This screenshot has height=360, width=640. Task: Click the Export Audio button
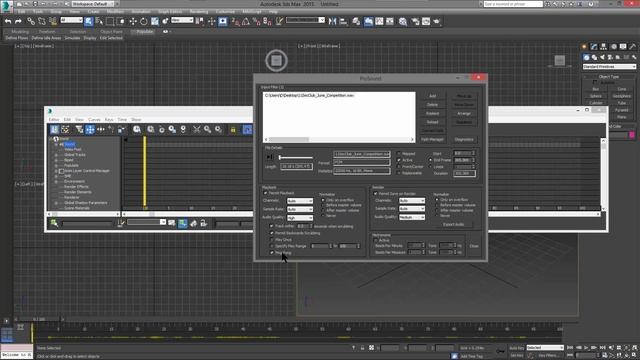point(453,224)
